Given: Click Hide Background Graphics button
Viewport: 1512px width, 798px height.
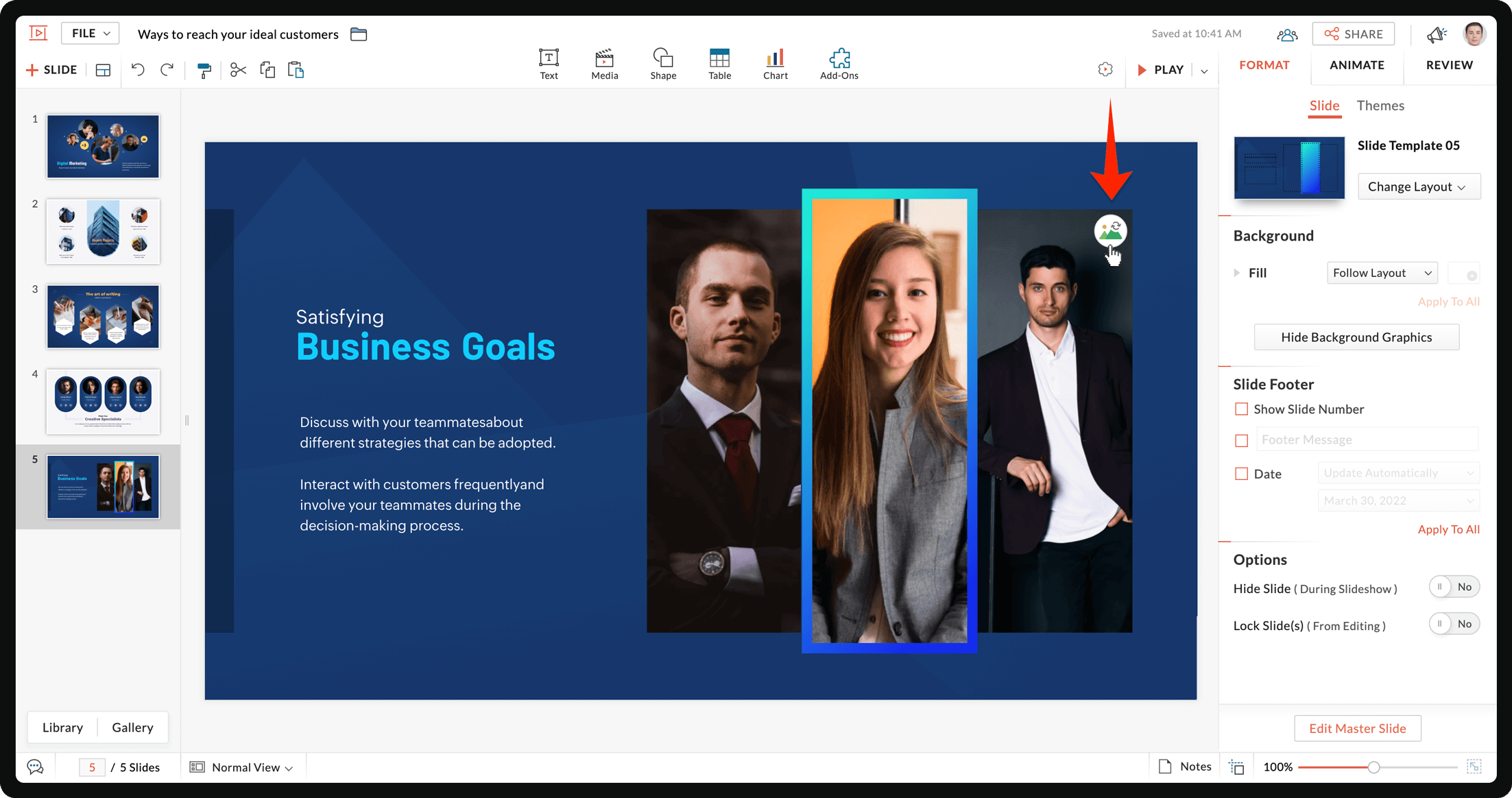Looking at the screenshot, I should (x=1356, y=337).
